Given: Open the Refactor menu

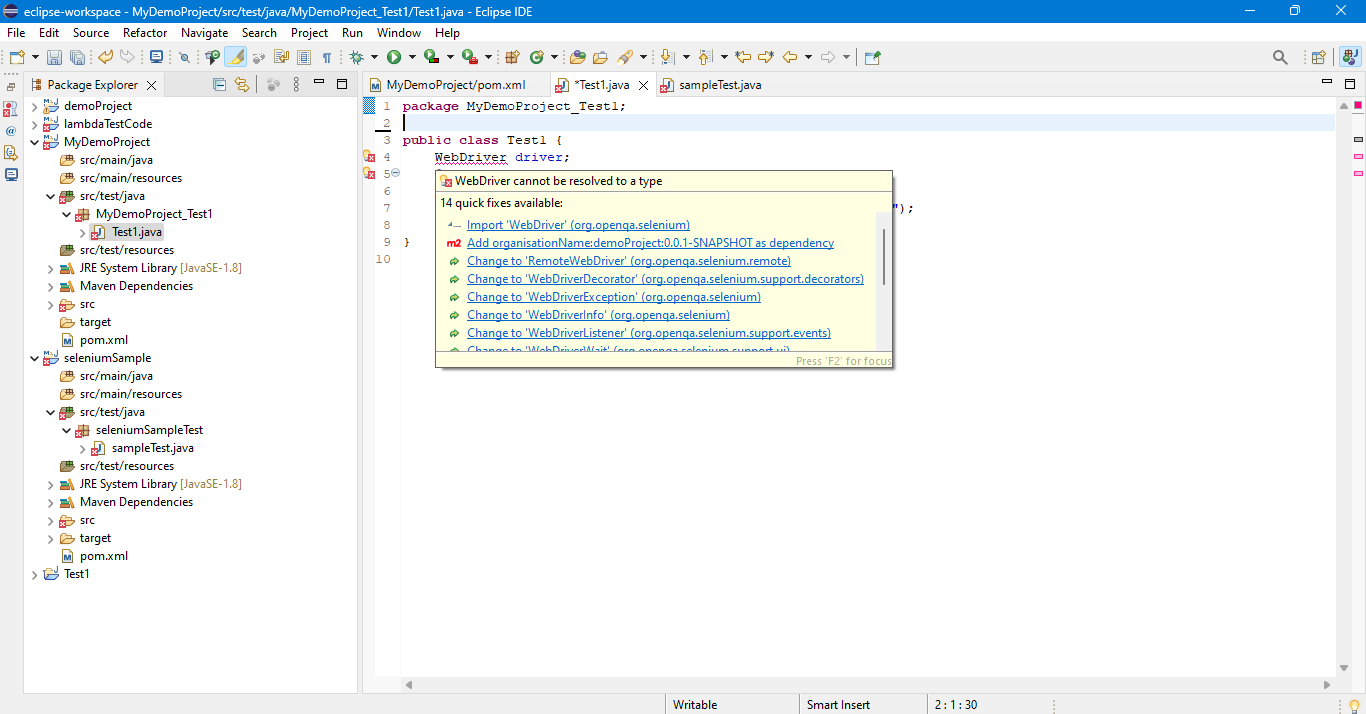Looking at the screenshot, I should [x=145, y=33].
